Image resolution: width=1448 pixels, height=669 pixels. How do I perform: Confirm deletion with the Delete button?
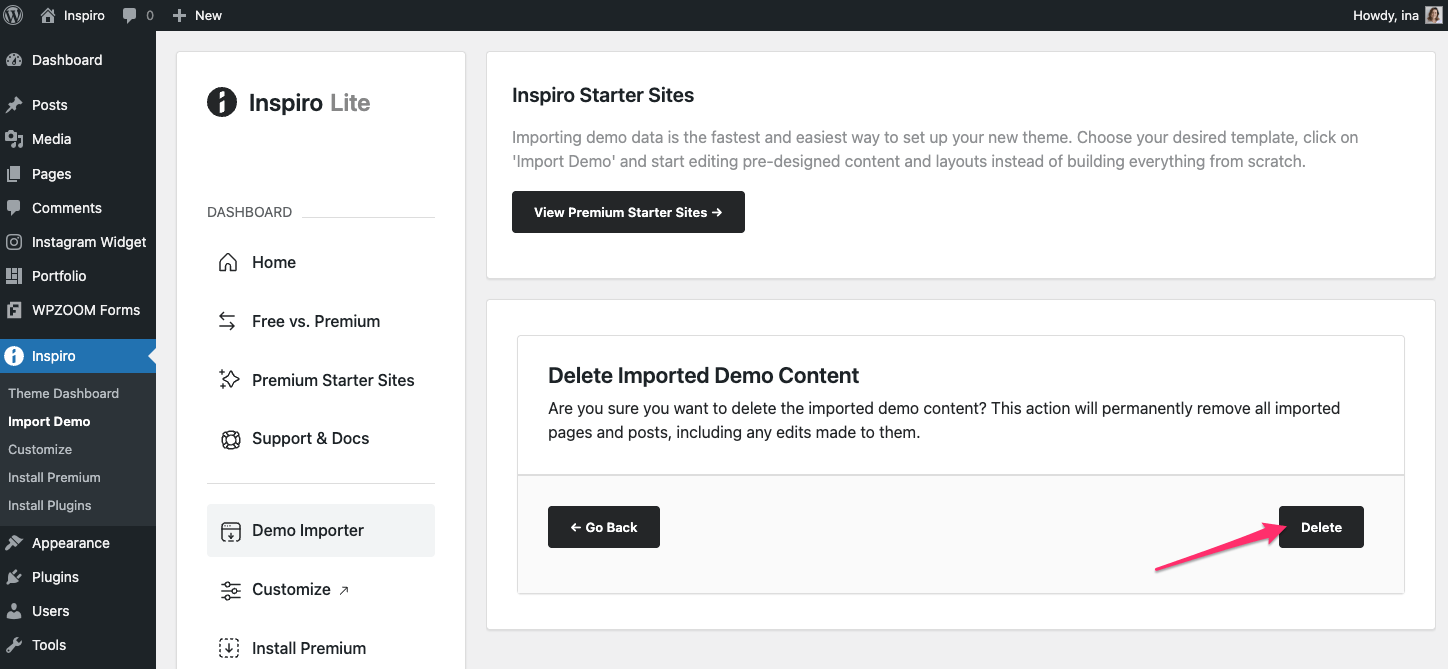tap(1320, 527)
